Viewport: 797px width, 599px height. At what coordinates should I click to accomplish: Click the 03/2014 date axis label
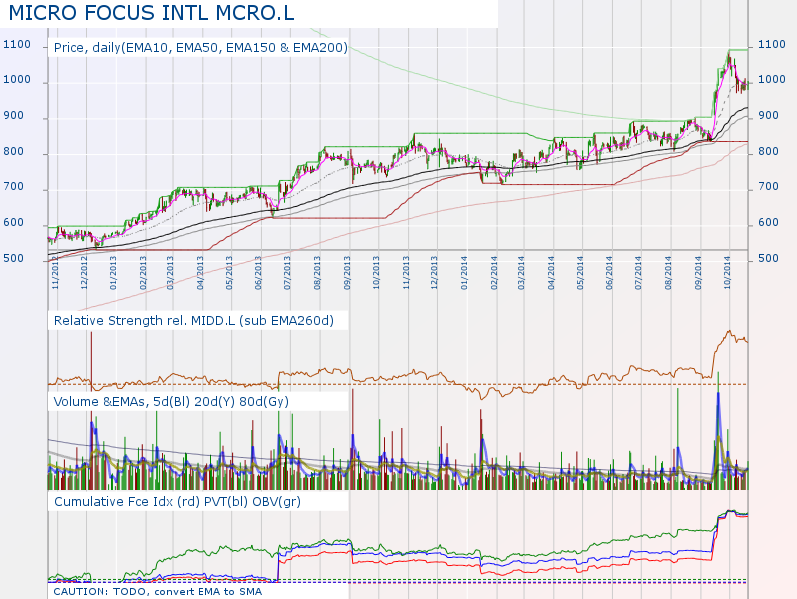521,273
